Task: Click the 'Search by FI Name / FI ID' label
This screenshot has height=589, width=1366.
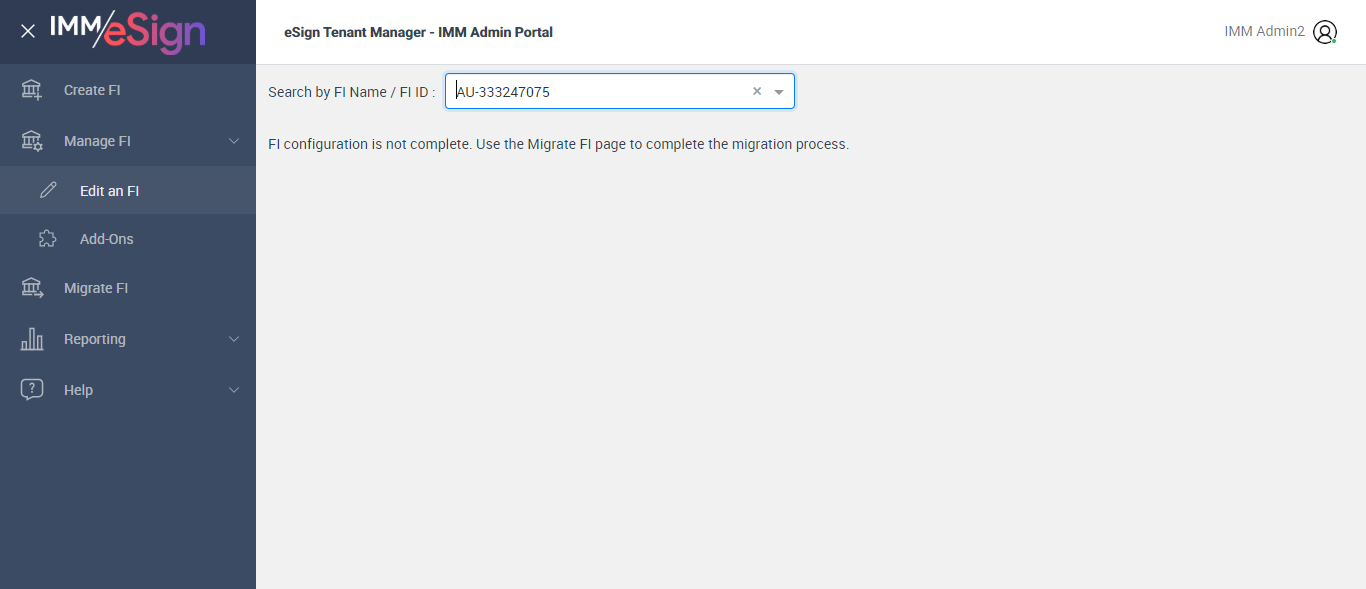Action: pos(352,92)
